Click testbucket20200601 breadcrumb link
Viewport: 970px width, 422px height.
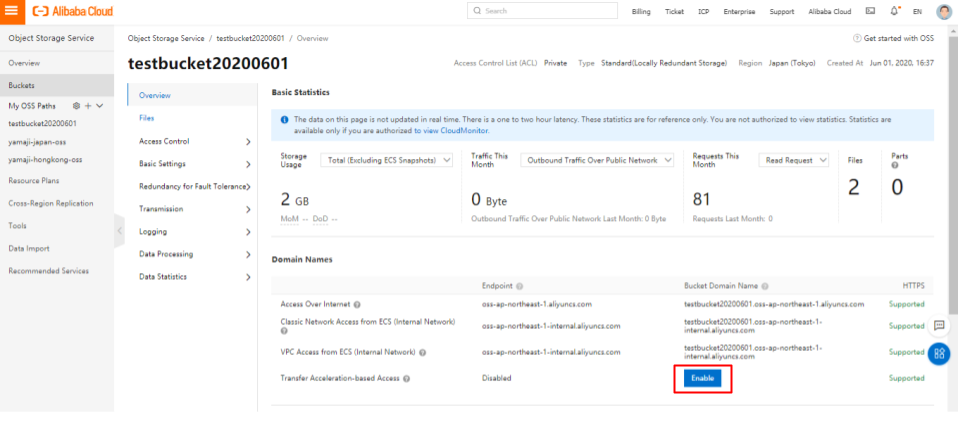pyautogui.click(x=251, y=38)
